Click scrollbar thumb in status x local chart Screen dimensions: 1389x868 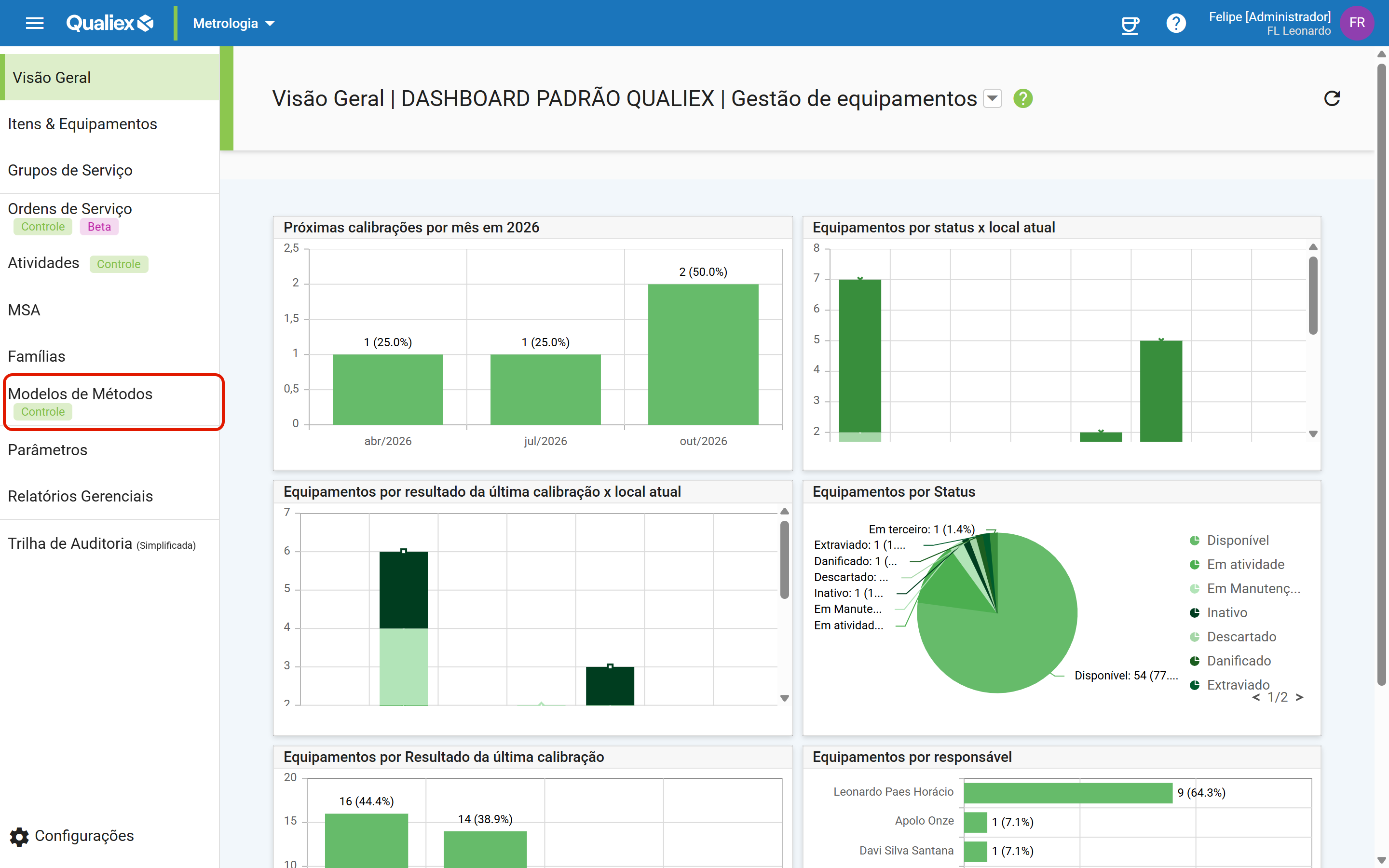(1313, 296)
